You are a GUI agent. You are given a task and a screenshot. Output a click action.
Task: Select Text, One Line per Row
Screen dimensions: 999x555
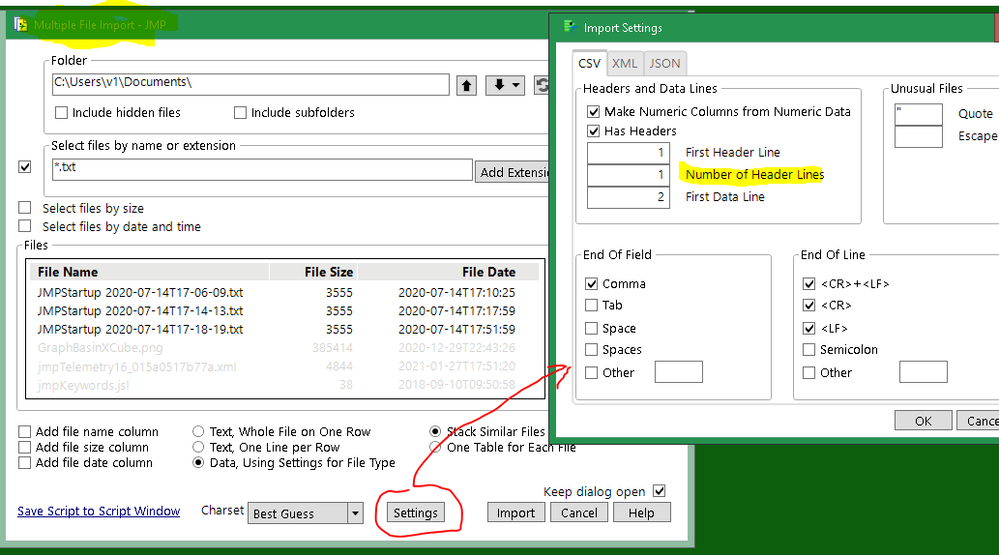198,447
